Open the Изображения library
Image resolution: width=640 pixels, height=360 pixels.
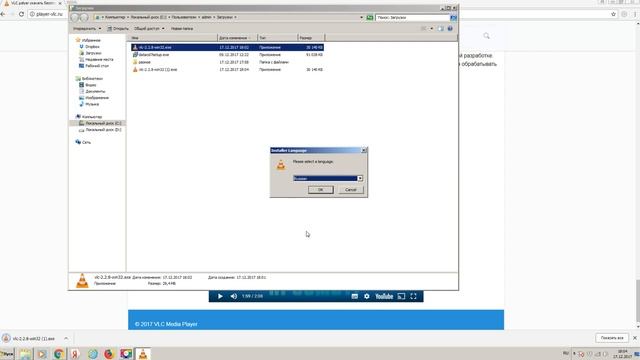click(x=94, y=98)
